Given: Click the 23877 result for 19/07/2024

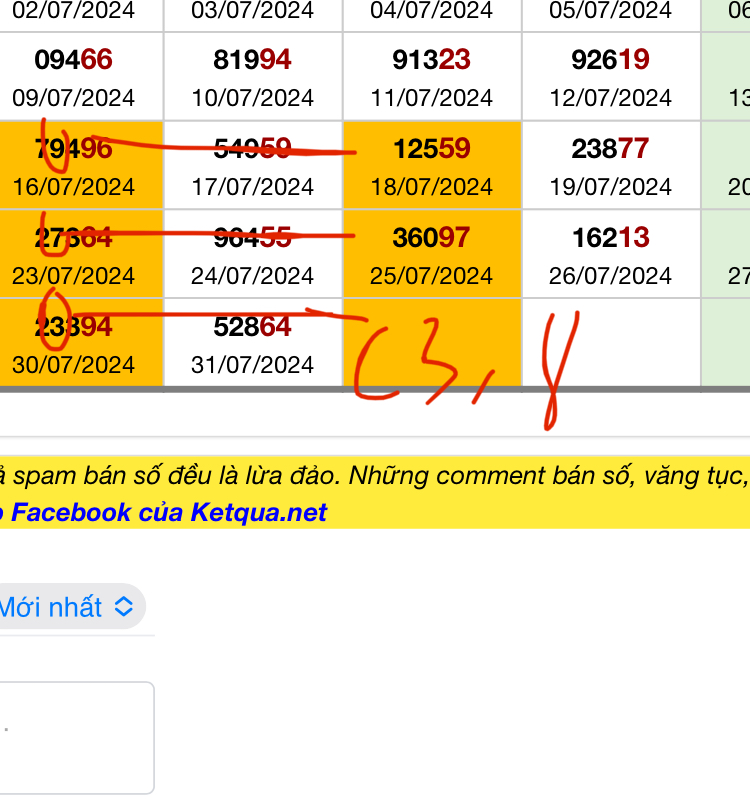Looking at the screenshot, I should 610,166.
